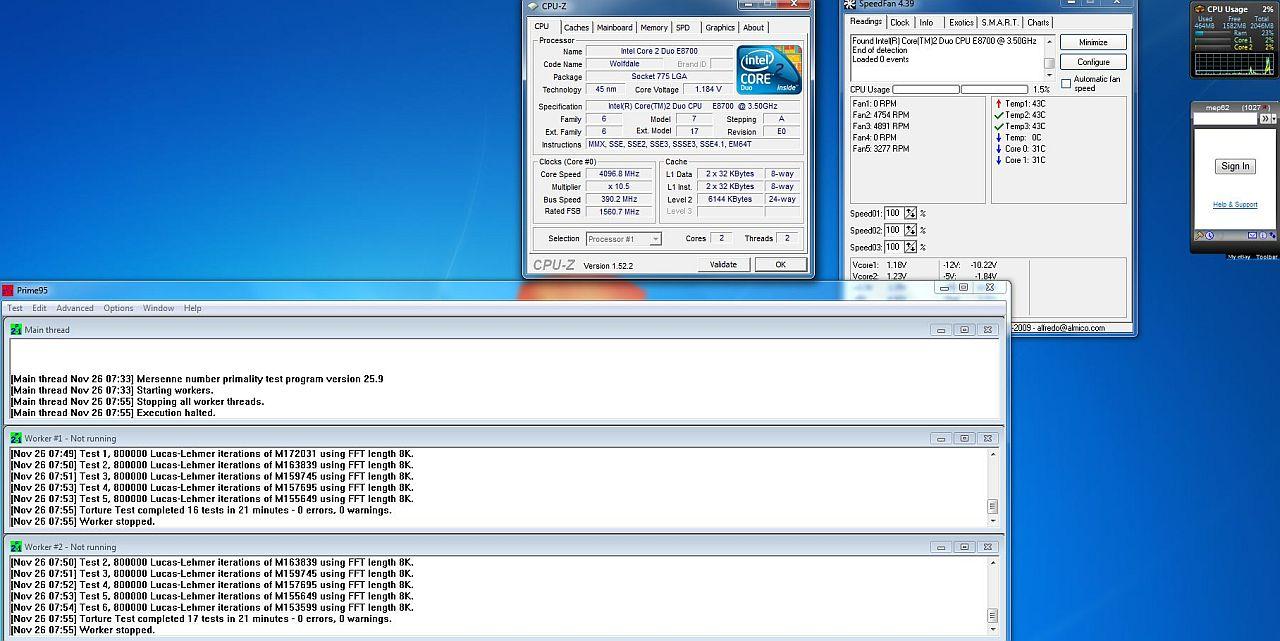
Task: Click the eBay gadget search go arrow
Action: pyautogui.click(x=1263, y=119)
